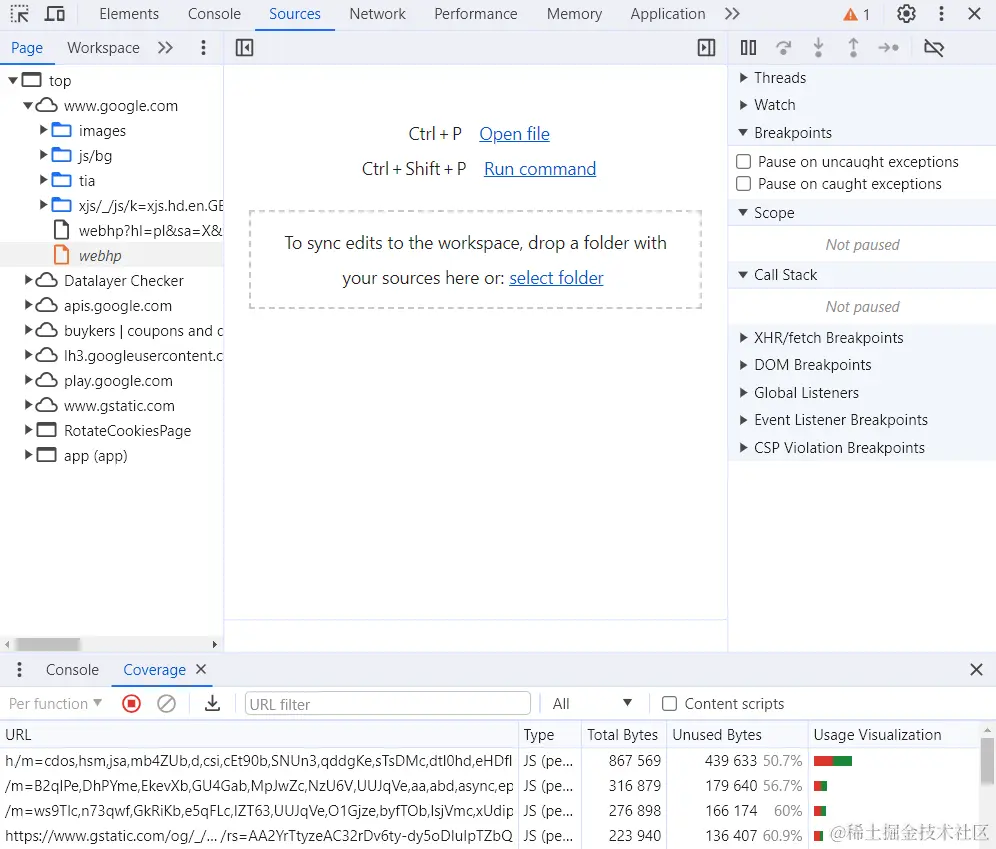
Task: Show more navigator tabs beside Workspace
Action: [165, 48]
